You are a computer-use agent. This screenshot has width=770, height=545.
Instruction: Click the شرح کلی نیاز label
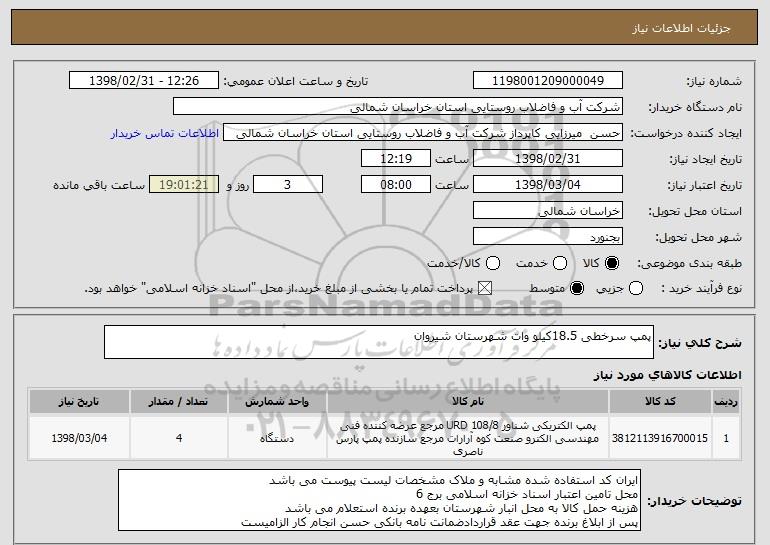pos(700,343)
